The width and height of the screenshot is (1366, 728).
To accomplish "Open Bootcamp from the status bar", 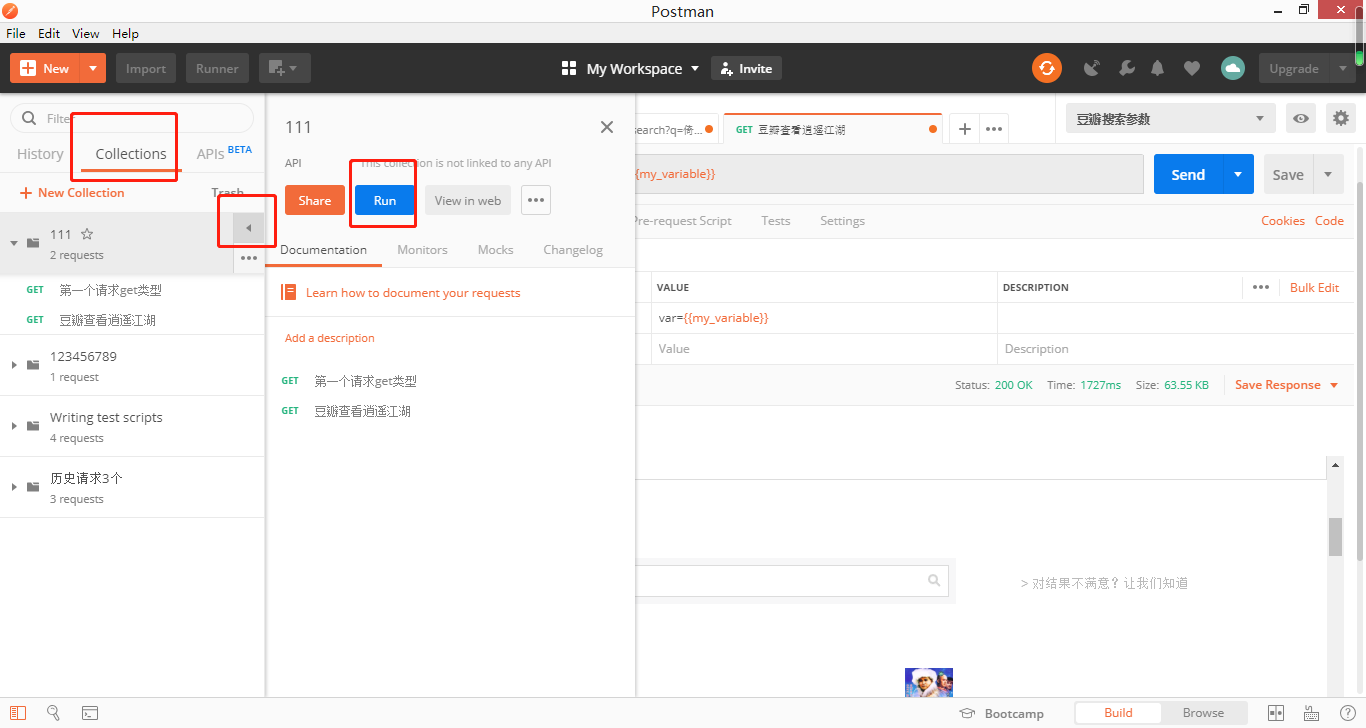I will tap(1002, 713).
